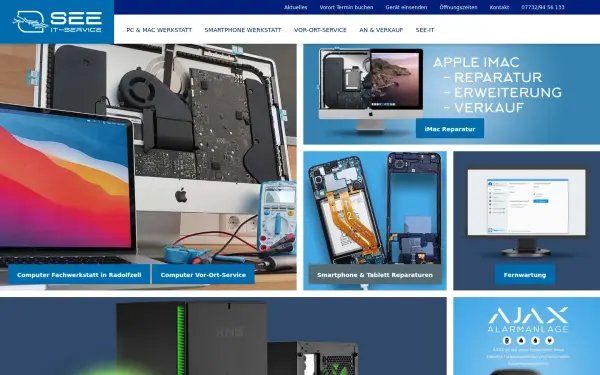The width and height of the screenshot is (600, 375).
Task: Open the AJAX Alarmanlage tile
Action: coord(527,336)
